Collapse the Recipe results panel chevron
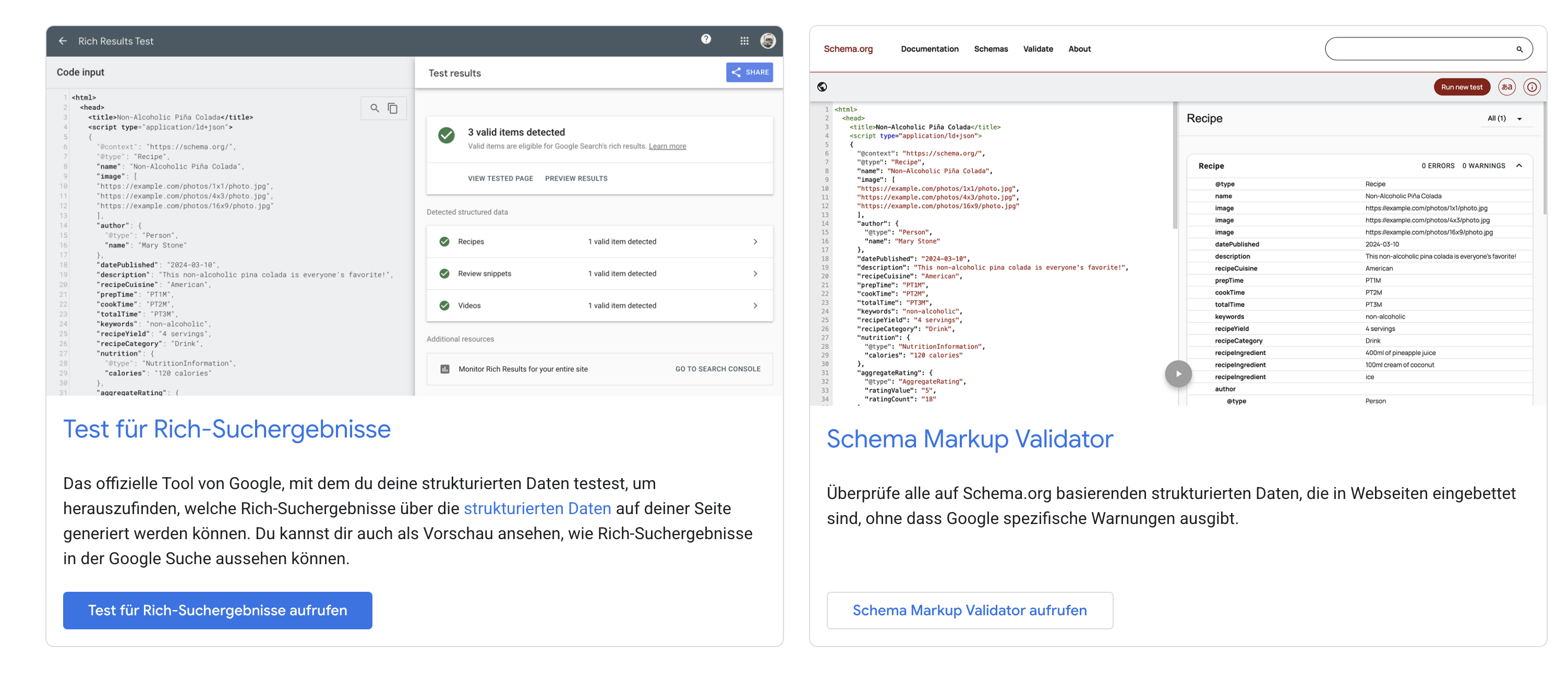 point(1519,165)
